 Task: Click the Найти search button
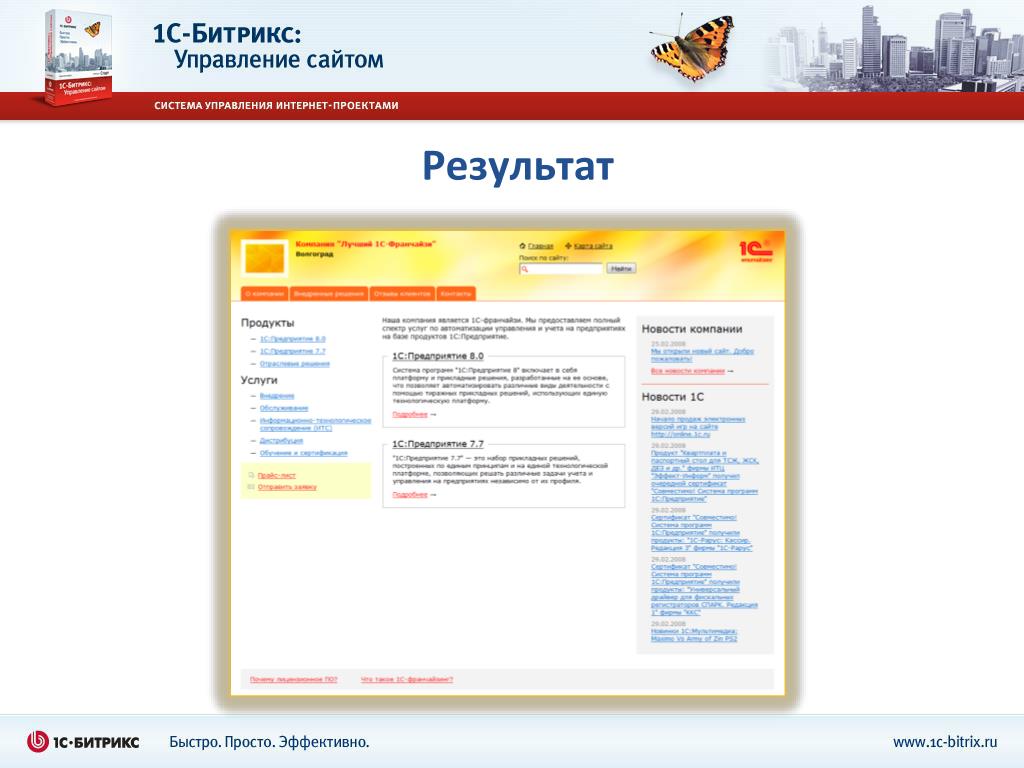621,268
